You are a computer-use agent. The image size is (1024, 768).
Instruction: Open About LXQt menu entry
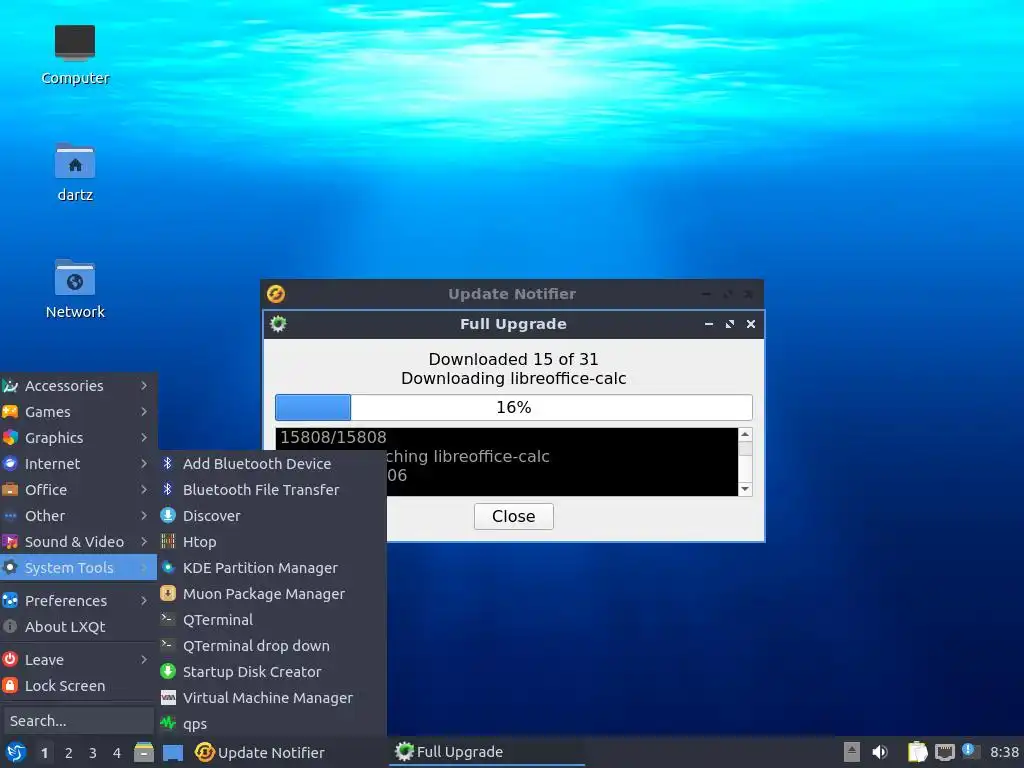pos(78,627)
